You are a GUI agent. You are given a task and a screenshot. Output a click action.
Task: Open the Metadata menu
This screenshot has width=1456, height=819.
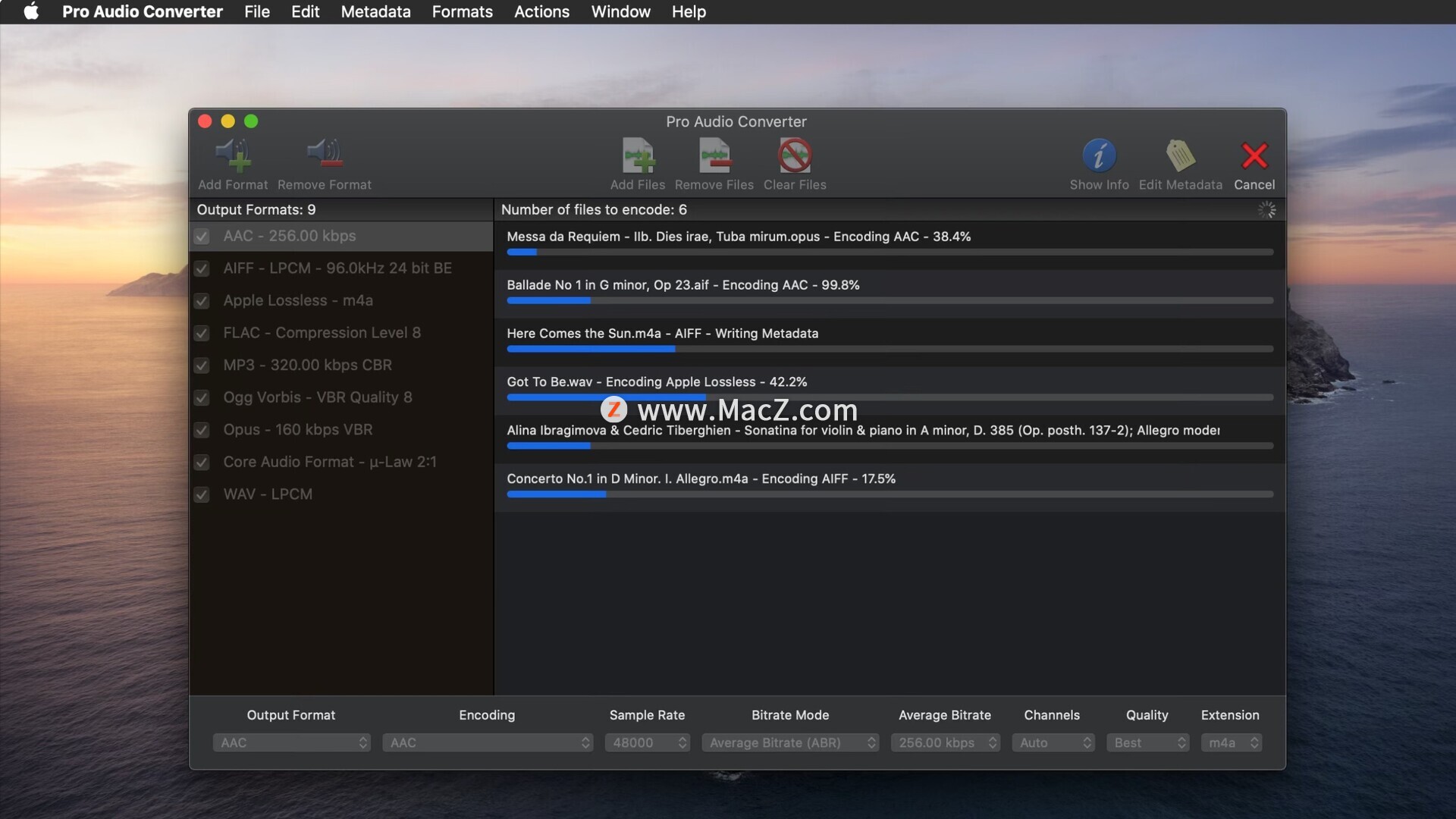pyautogui.click(x=375, y=11)
